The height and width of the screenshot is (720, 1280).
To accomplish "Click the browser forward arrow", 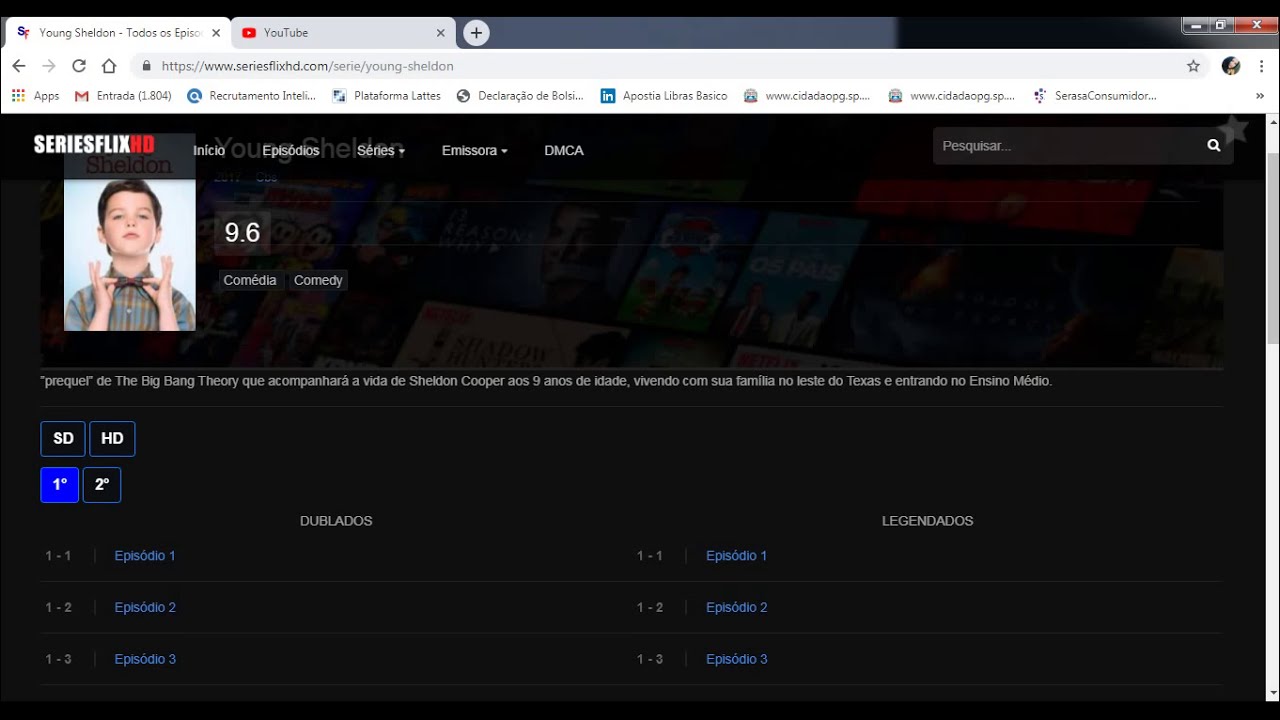I will click(49, 66).
